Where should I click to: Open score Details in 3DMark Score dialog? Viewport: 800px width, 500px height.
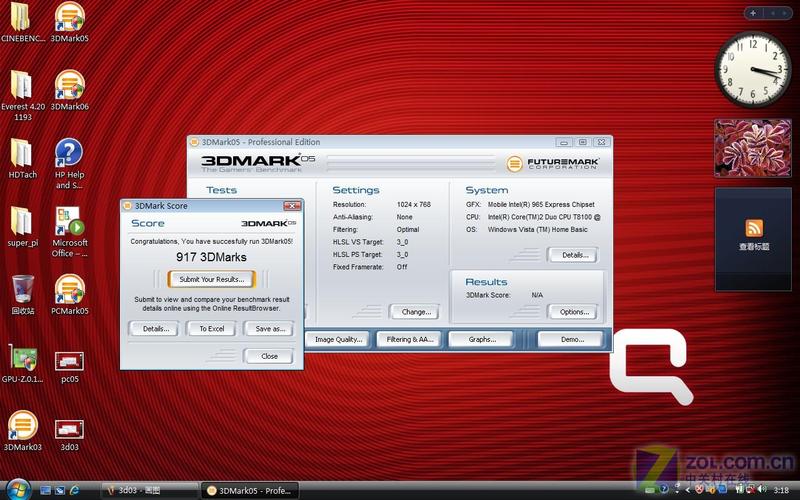pos(155,329)
